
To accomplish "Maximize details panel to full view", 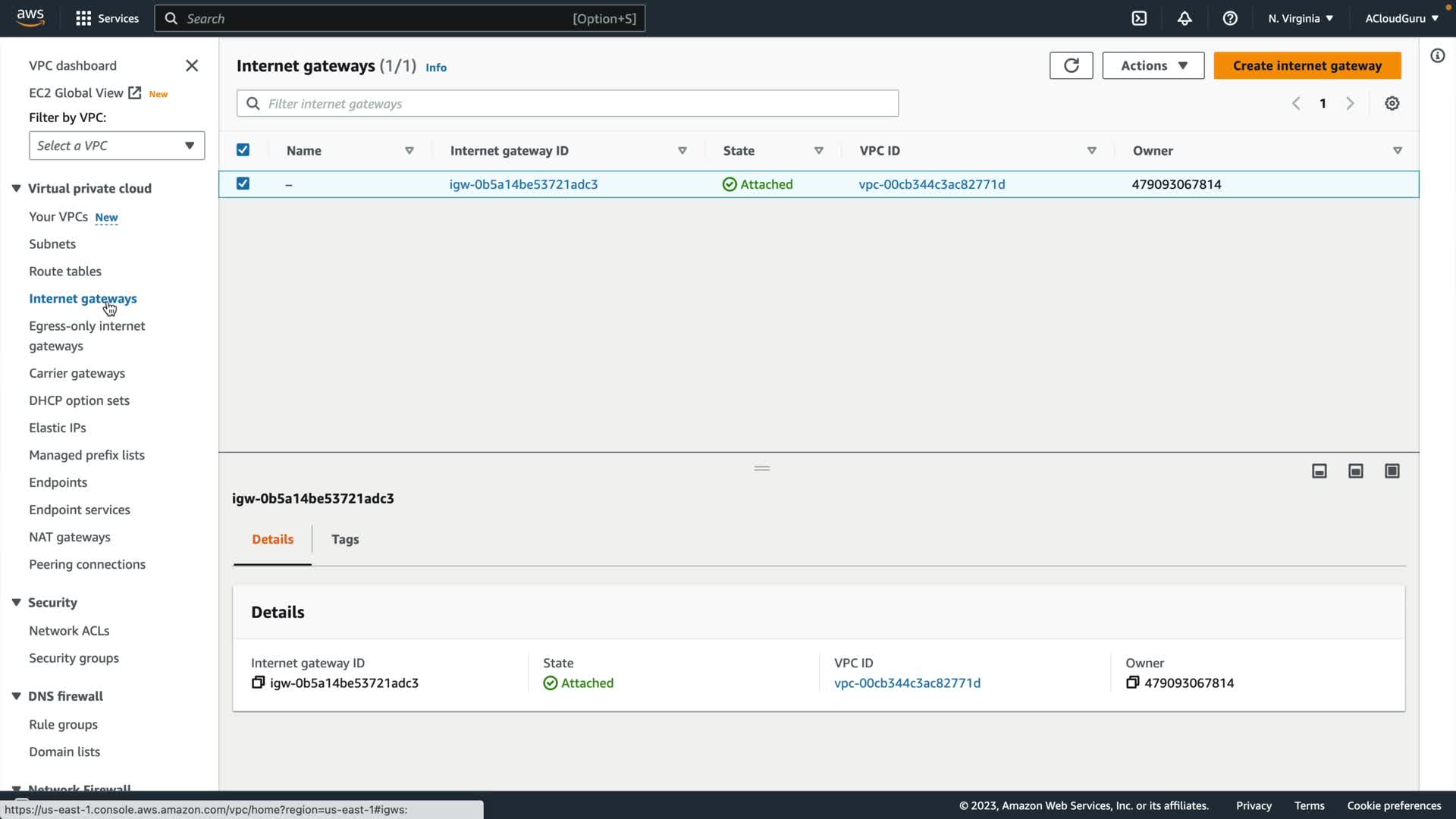I will tap(1392, 471).
